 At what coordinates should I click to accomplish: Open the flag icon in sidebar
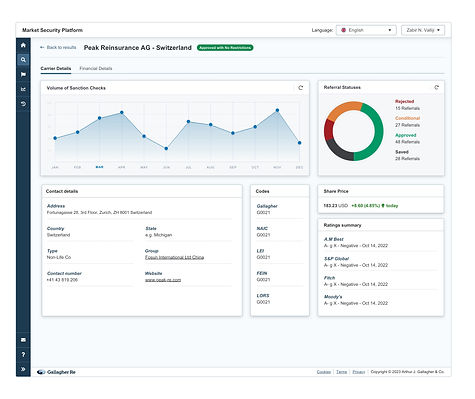coord(23,74)
